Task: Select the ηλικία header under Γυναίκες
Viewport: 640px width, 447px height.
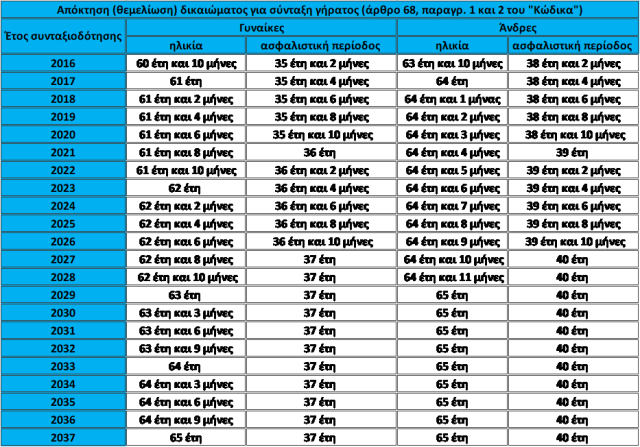Action: pos(186,46)
